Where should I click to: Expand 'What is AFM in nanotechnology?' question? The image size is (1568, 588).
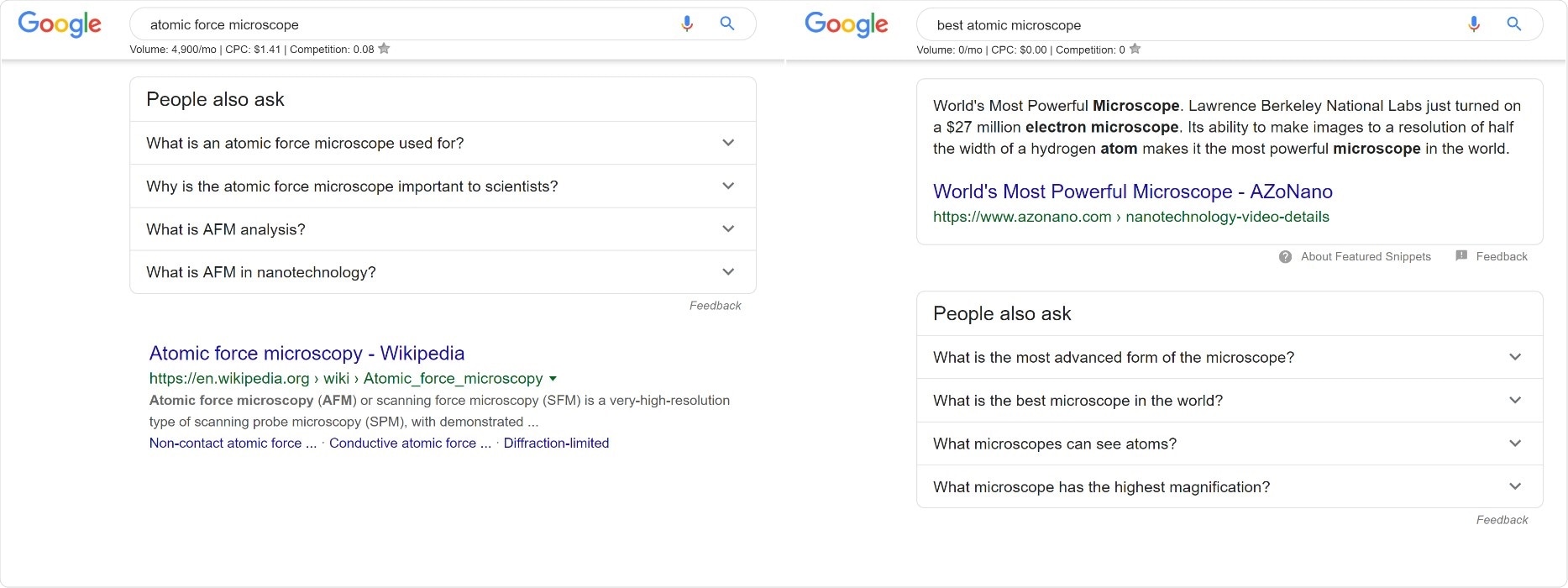(x=443, y=272)
